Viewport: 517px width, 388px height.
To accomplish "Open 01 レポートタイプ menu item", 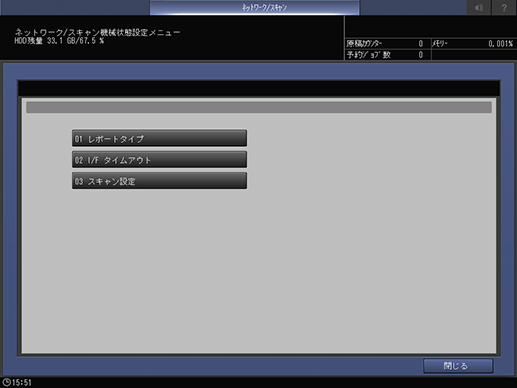I will tap(159, 138).
